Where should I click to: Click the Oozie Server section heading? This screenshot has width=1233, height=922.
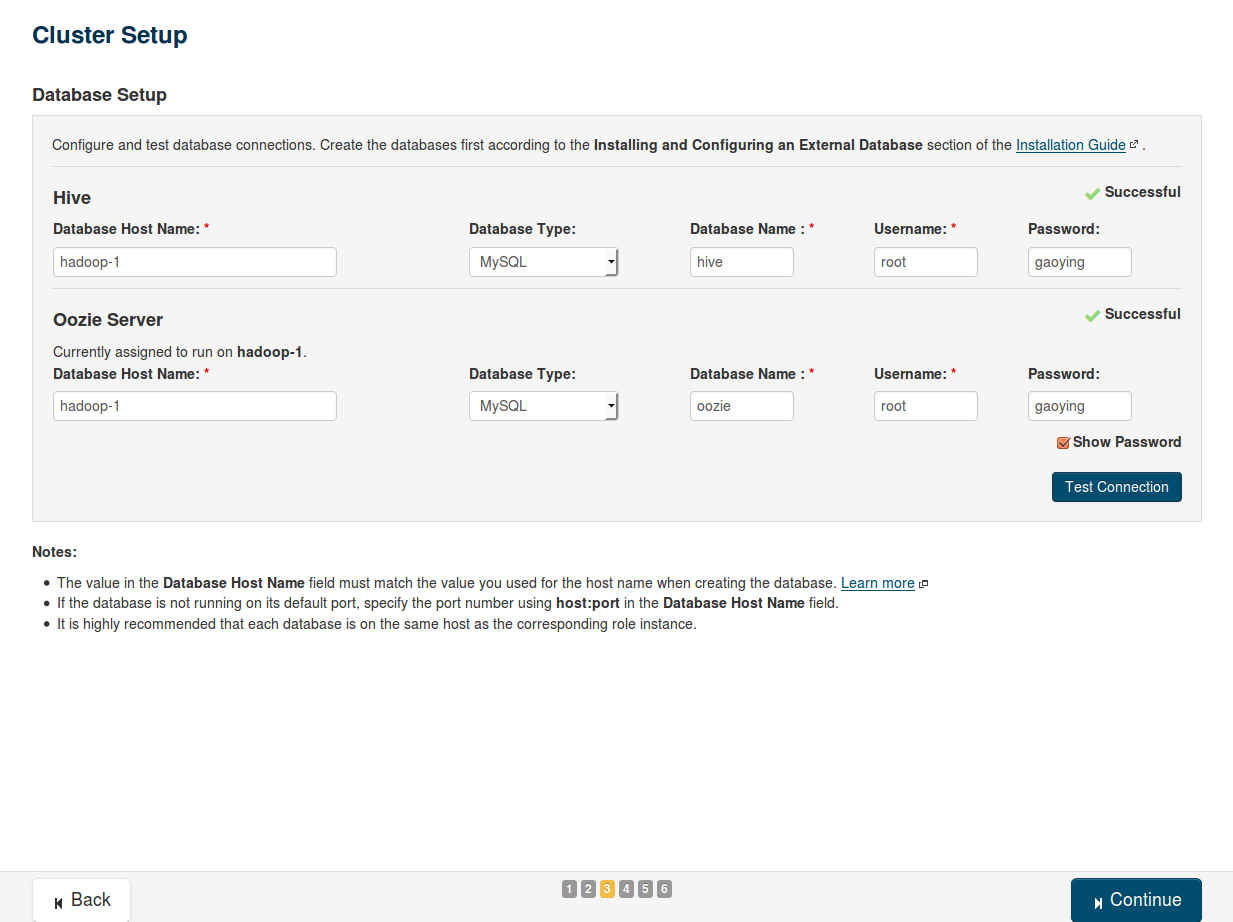(108, 320)
